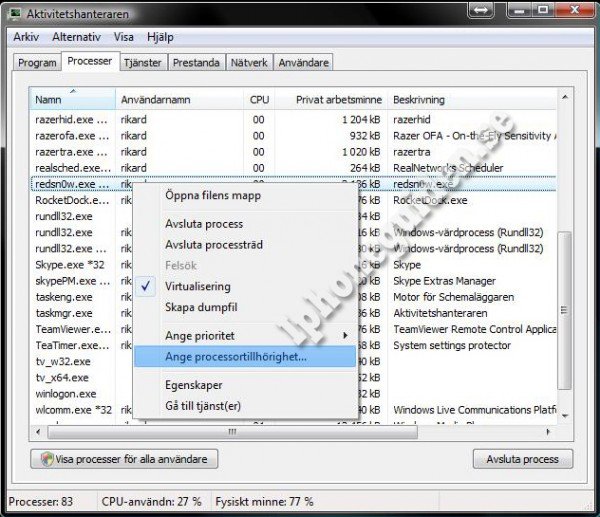Select the razerhid.exe process row

(x=293, y=120)
